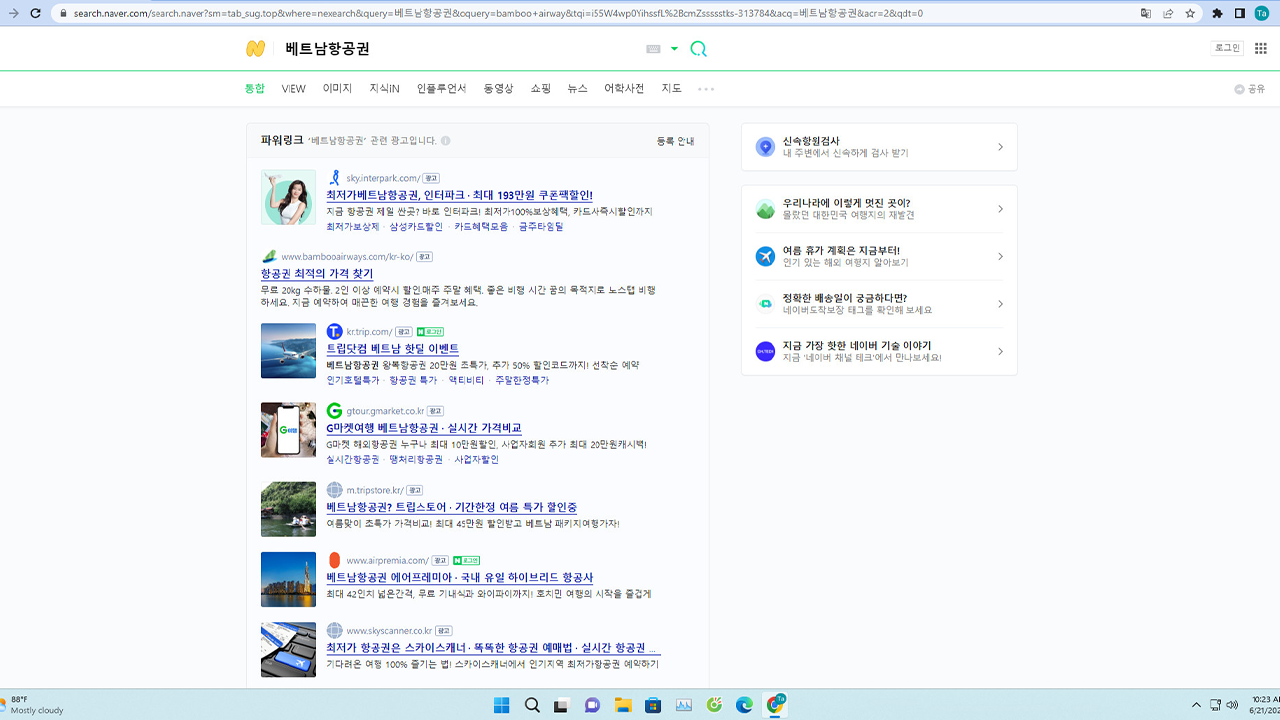Image resolution: width=1280 pixels, height=720 pixels.
Task: Switch to the 지도 tab
Action: click(671, 89)
